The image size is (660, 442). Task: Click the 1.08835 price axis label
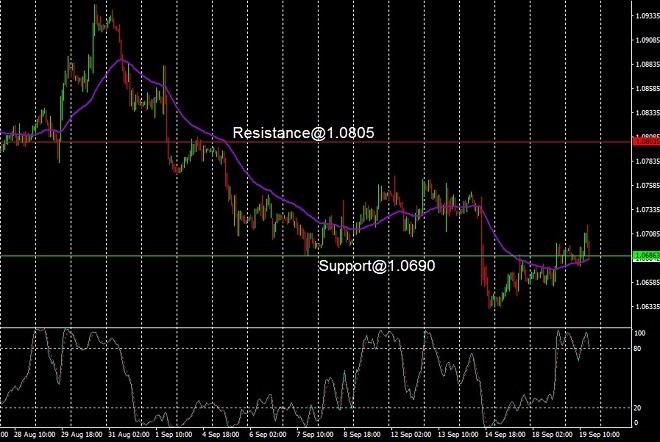(x=647, y=64)
